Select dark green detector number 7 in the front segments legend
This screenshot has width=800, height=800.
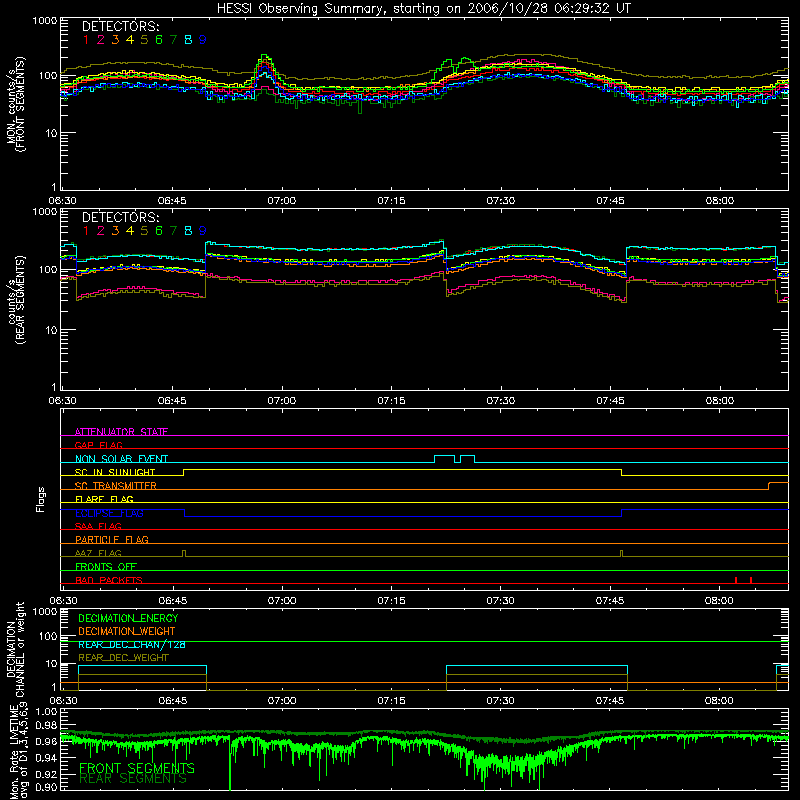pyautogui.click(x=173, y=40)
